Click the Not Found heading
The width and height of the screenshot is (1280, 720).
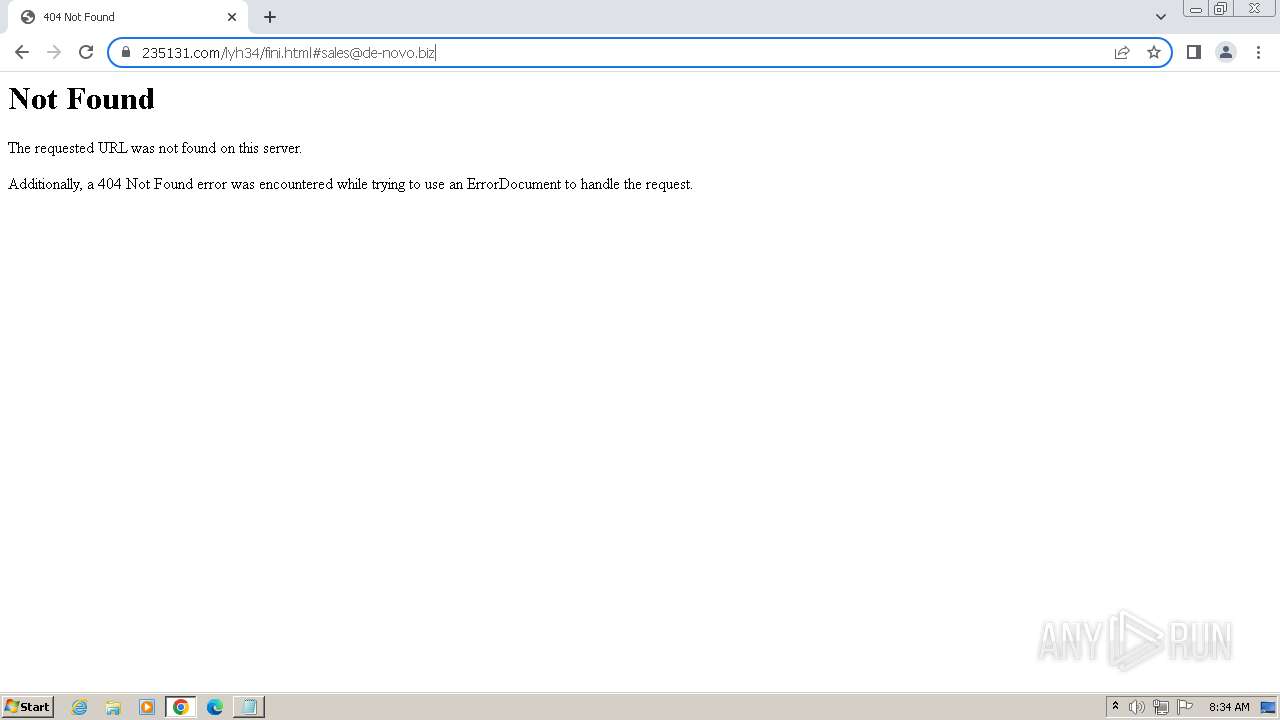pos(82,98)
